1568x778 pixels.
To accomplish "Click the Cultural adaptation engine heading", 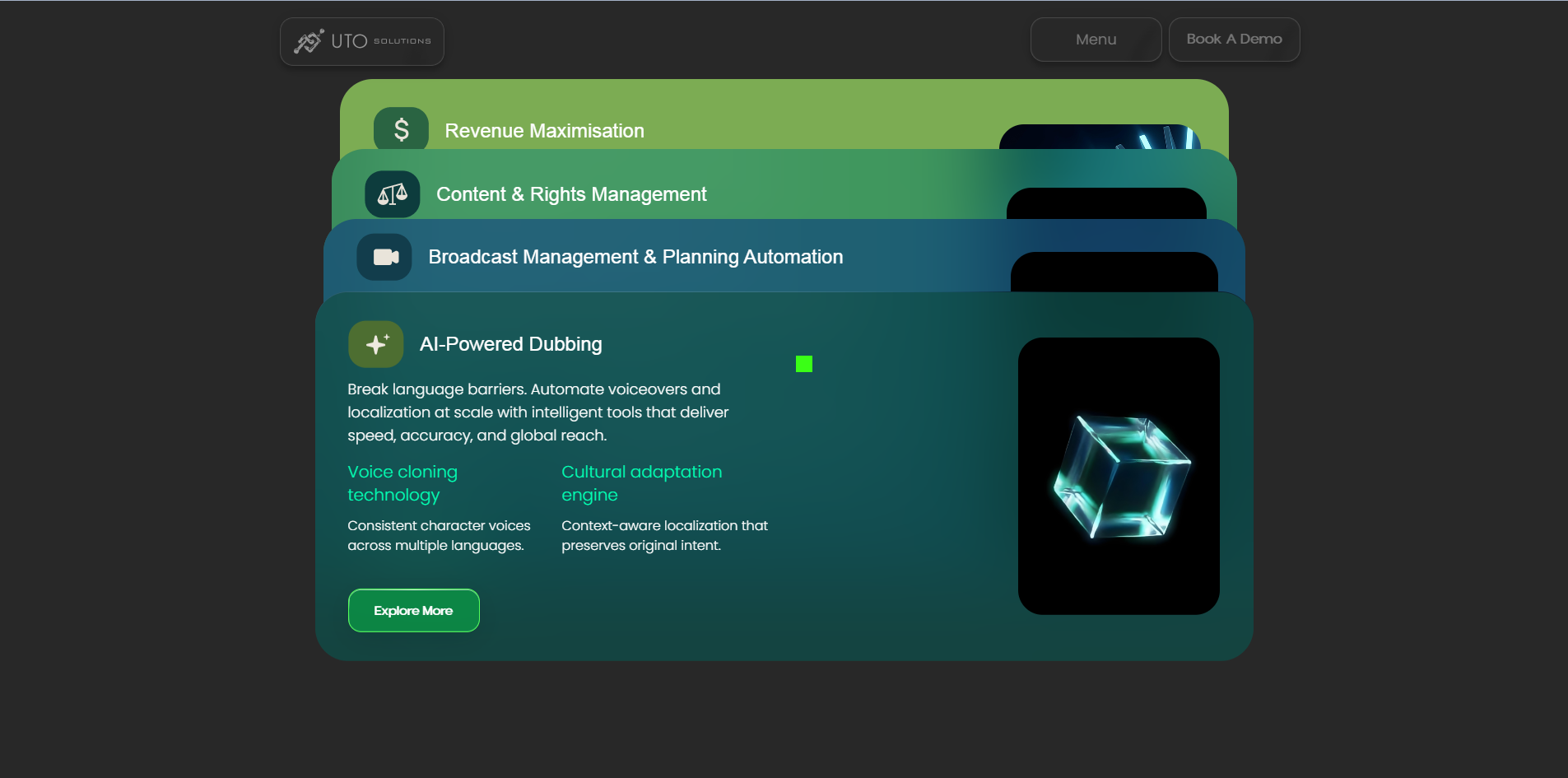I will pos(641,483).
